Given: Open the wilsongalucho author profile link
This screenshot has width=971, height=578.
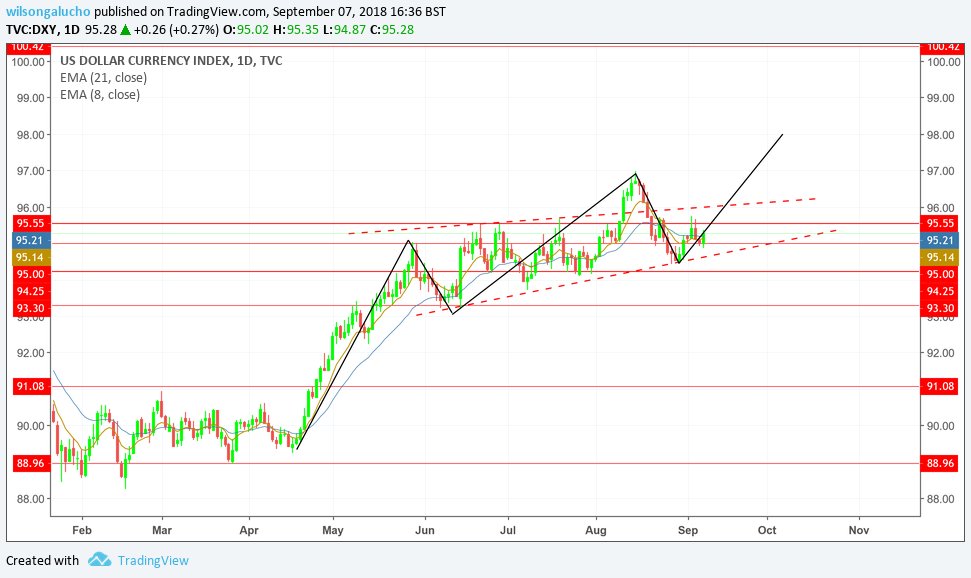Looking at the screenshot, I should [48, 12].
